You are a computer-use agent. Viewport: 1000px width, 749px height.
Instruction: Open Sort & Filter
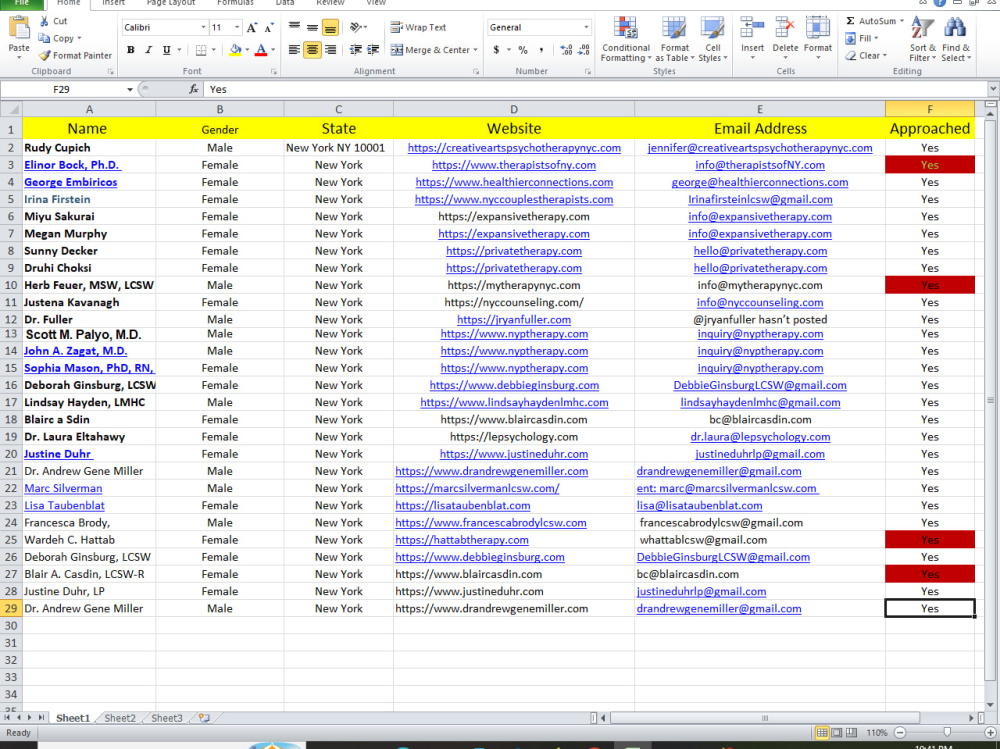(922, 38)
